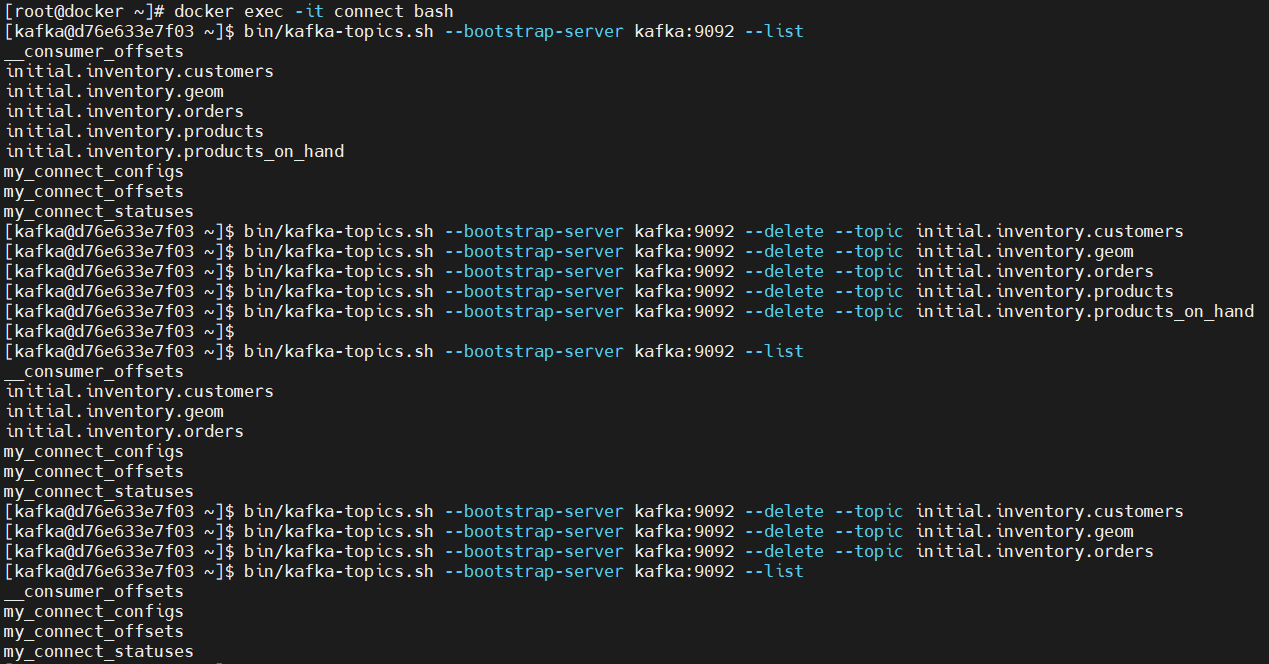Click the --delete flag in the first delete command

tap(784, 232)
